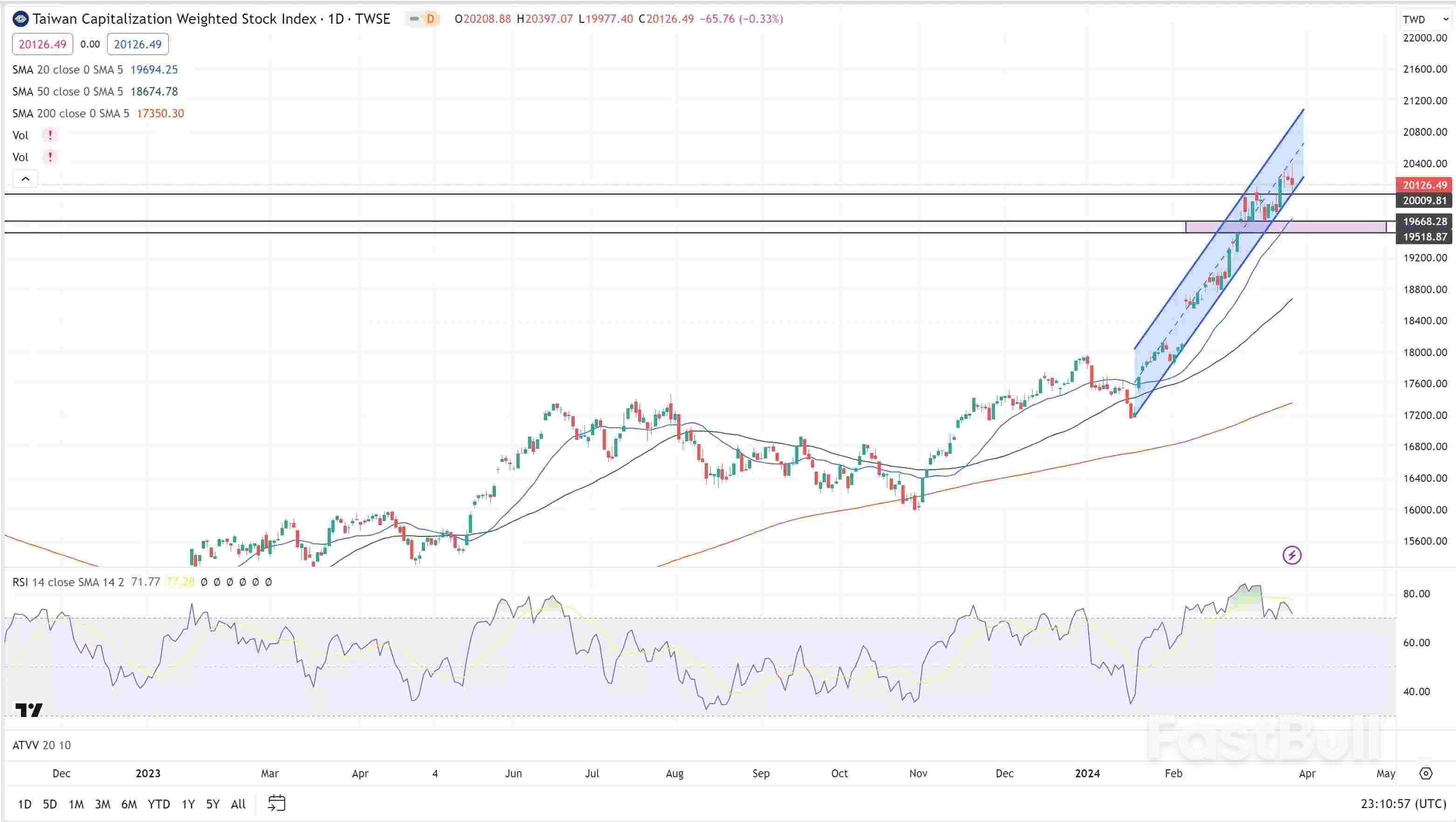Select the YTD time range

tap(159, 804)
